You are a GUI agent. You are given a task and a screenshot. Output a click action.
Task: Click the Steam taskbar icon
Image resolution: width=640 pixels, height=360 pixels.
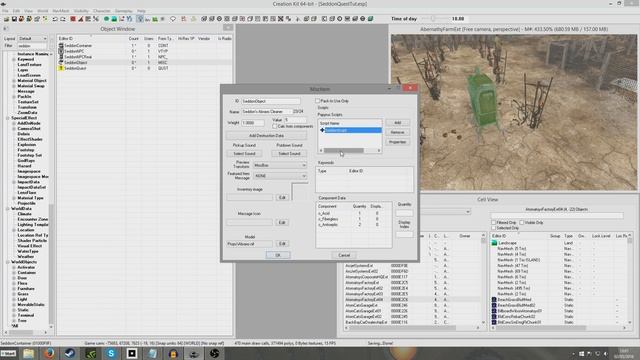[x=70, y=353]
